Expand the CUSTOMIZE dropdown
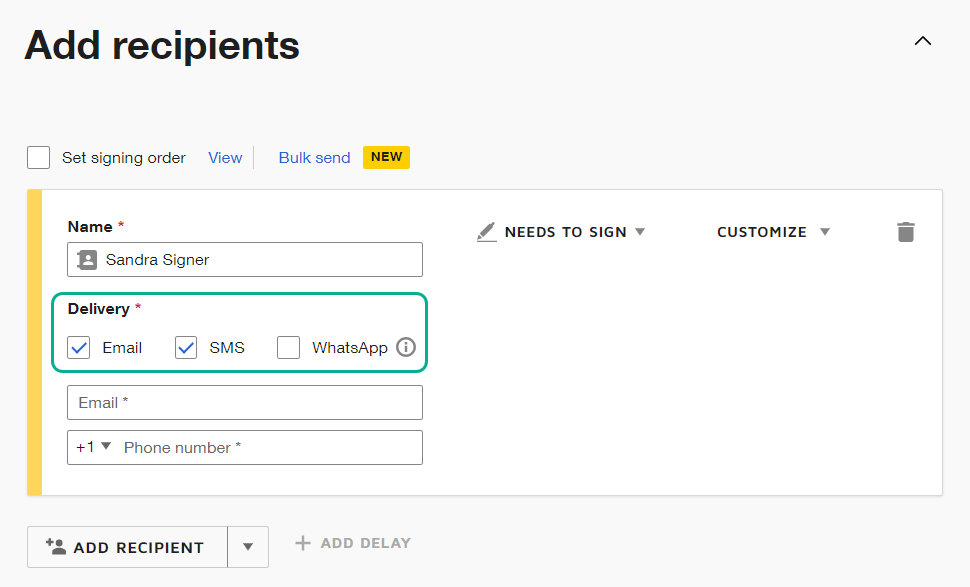This screenshot has width=970, height=587. coord(826,231)
